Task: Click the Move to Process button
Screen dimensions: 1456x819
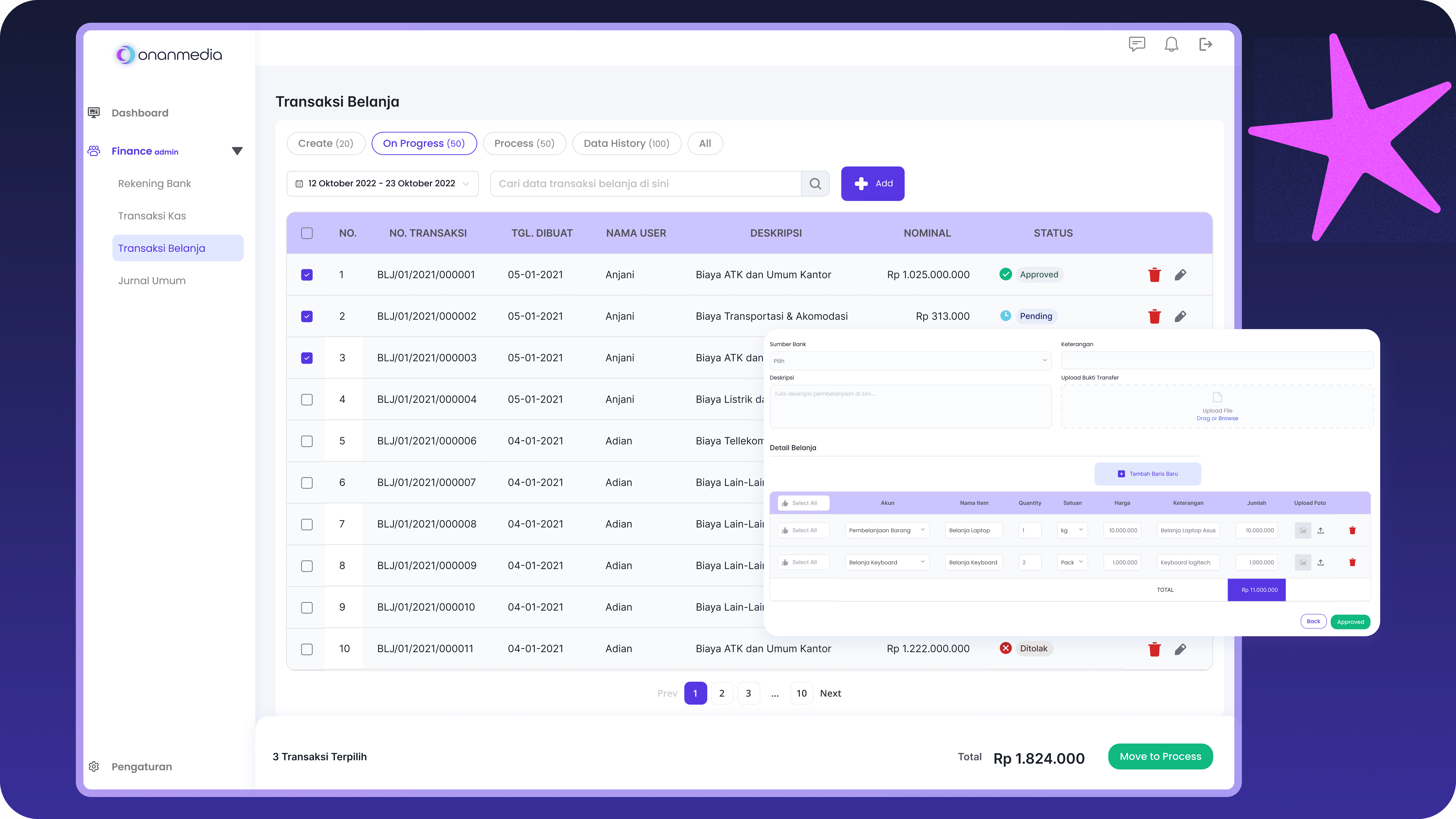Action: click(x=1160, y=756)
